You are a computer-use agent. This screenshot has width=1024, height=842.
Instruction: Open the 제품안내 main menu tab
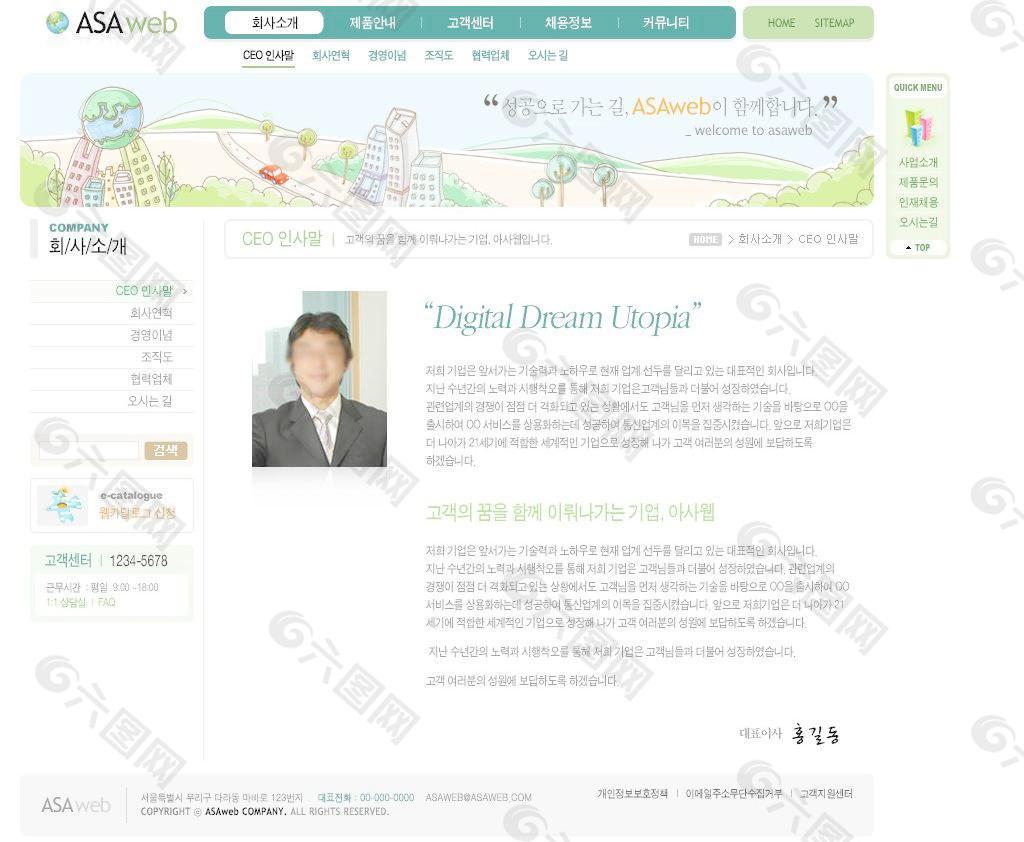(372, 23)
